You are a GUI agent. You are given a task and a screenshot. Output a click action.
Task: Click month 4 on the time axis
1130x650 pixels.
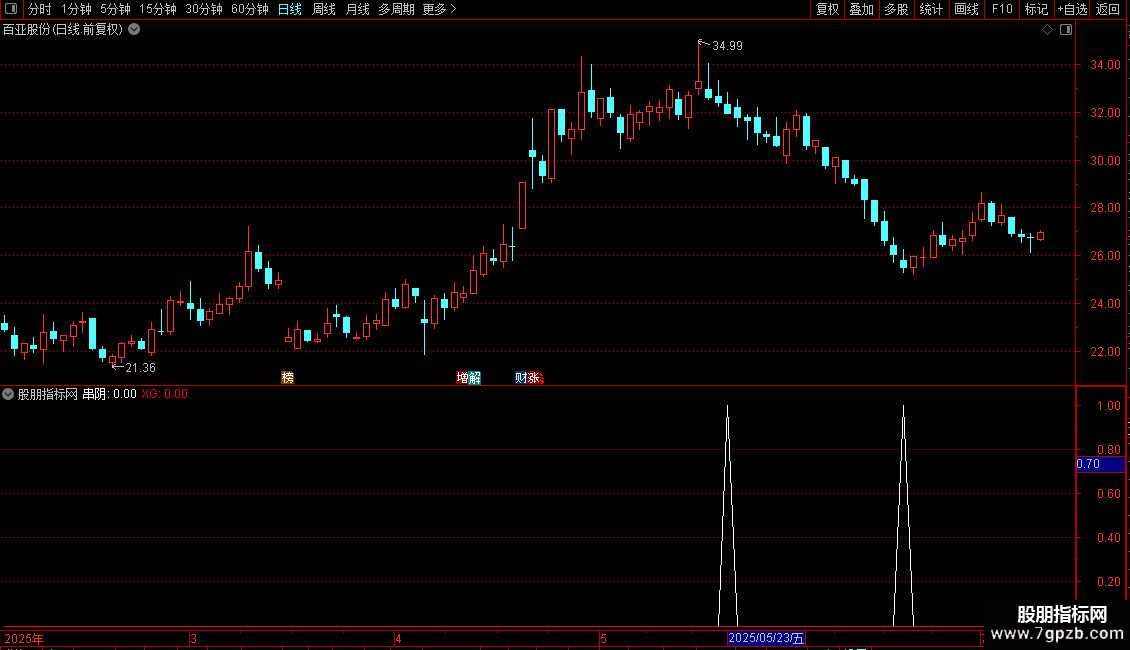point(399,638)
